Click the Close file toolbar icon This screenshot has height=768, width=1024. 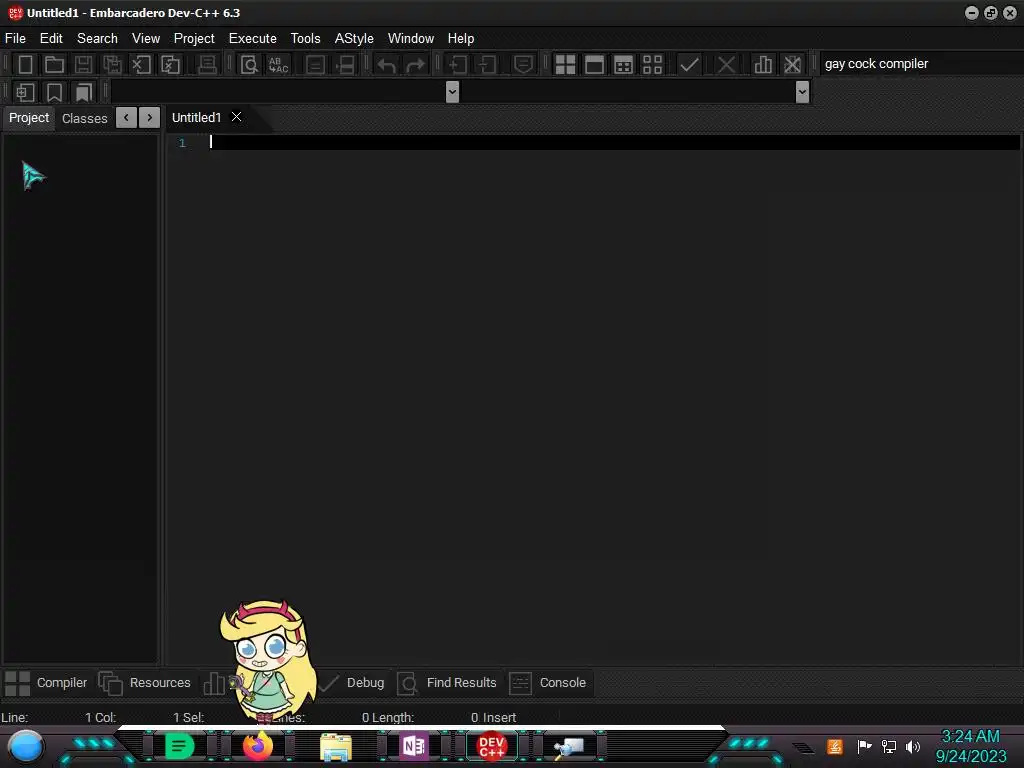tap(141, 64)
